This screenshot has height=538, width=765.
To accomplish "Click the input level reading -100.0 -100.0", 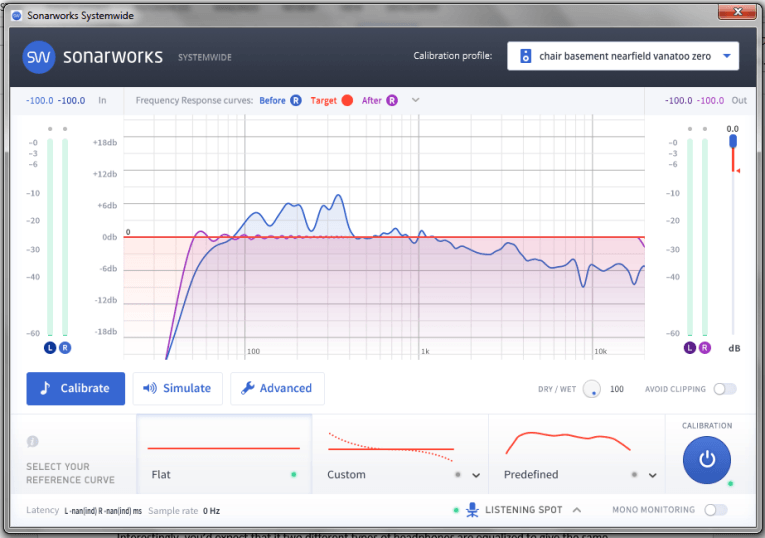I will point(55,100).
